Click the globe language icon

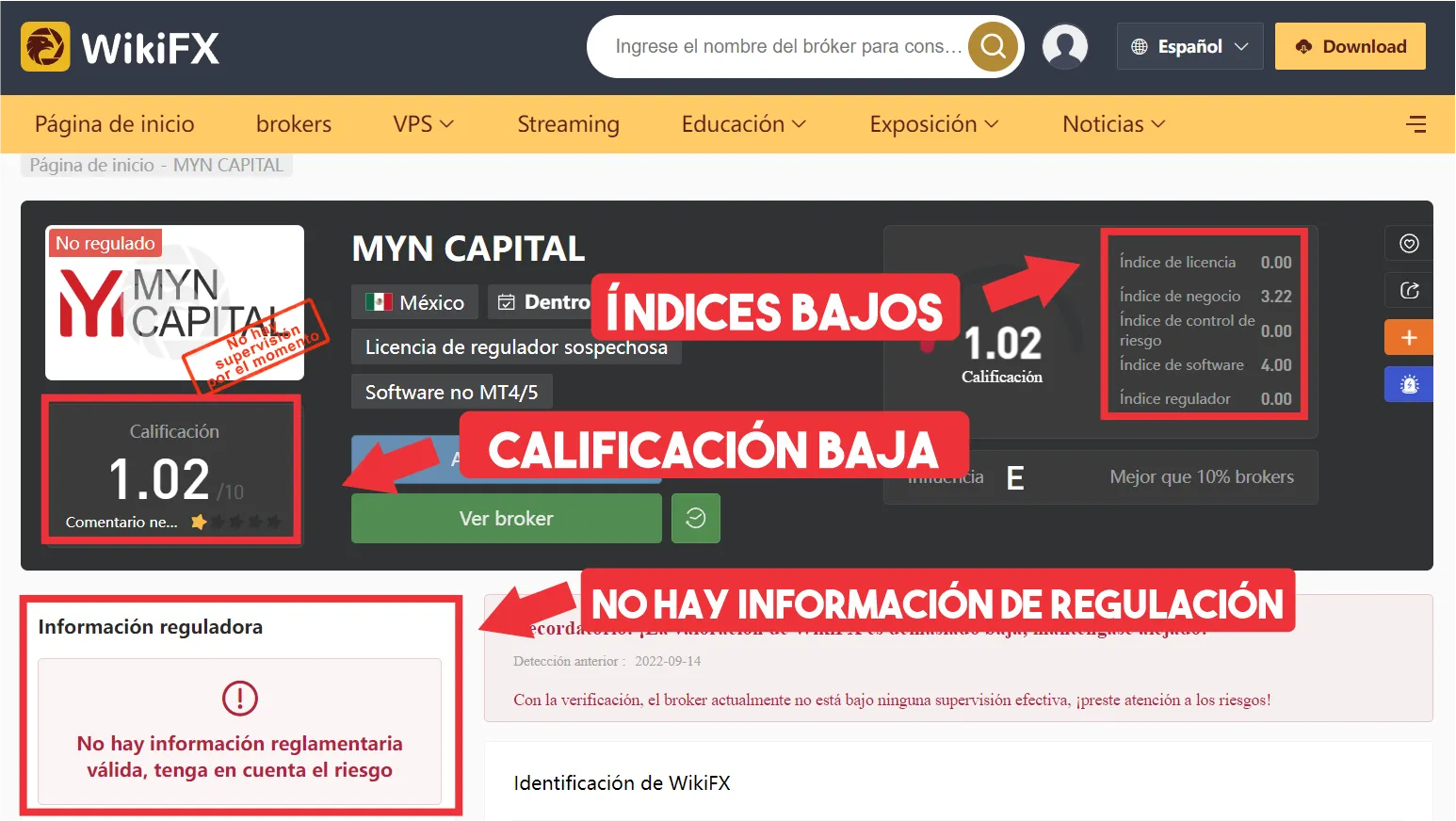point(1140,46)
